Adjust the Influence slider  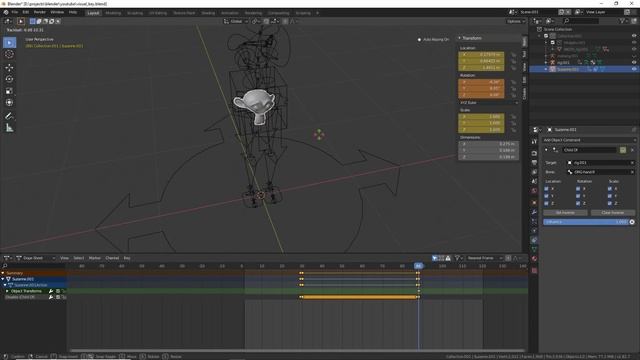pos(586,222)
